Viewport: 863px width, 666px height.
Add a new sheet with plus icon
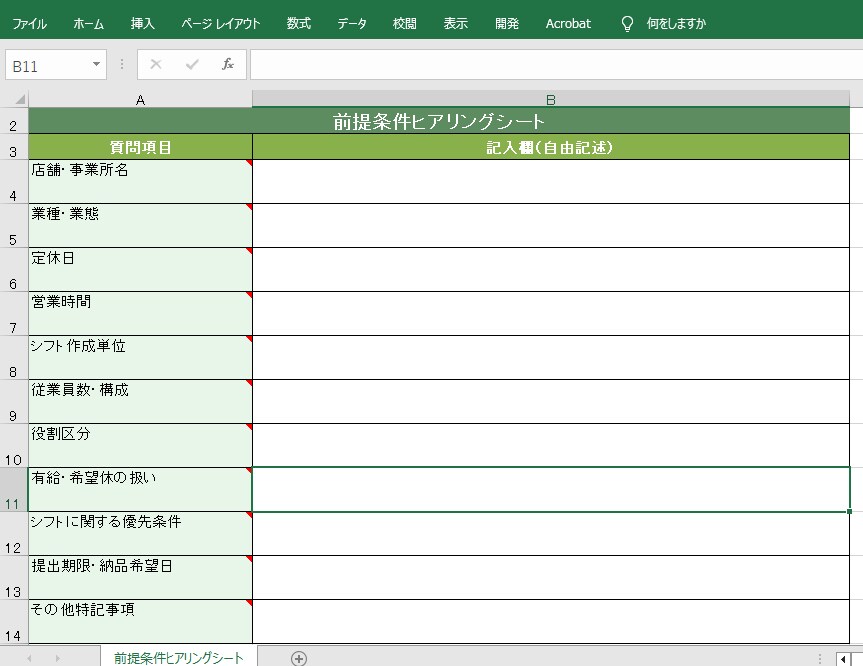[299, 658]
